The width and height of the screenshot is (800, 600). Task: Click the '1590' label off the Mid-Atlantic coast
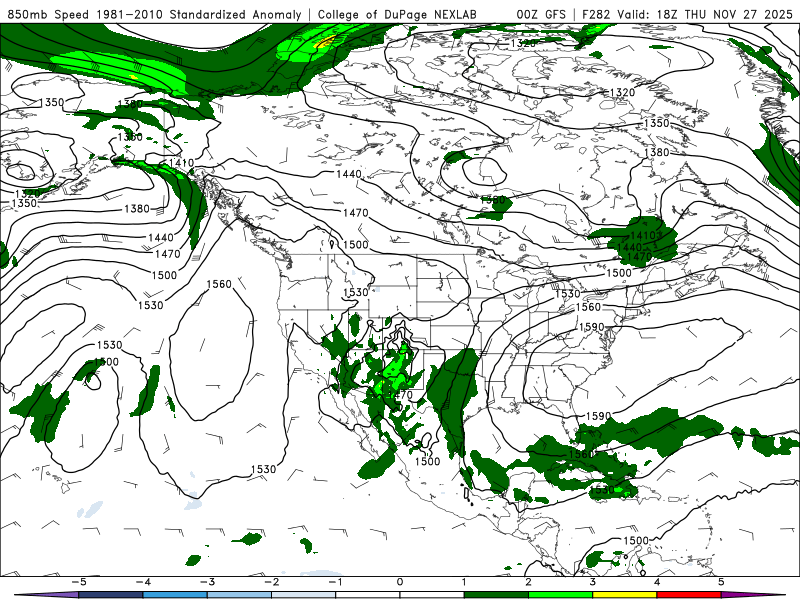coord(591,327)
